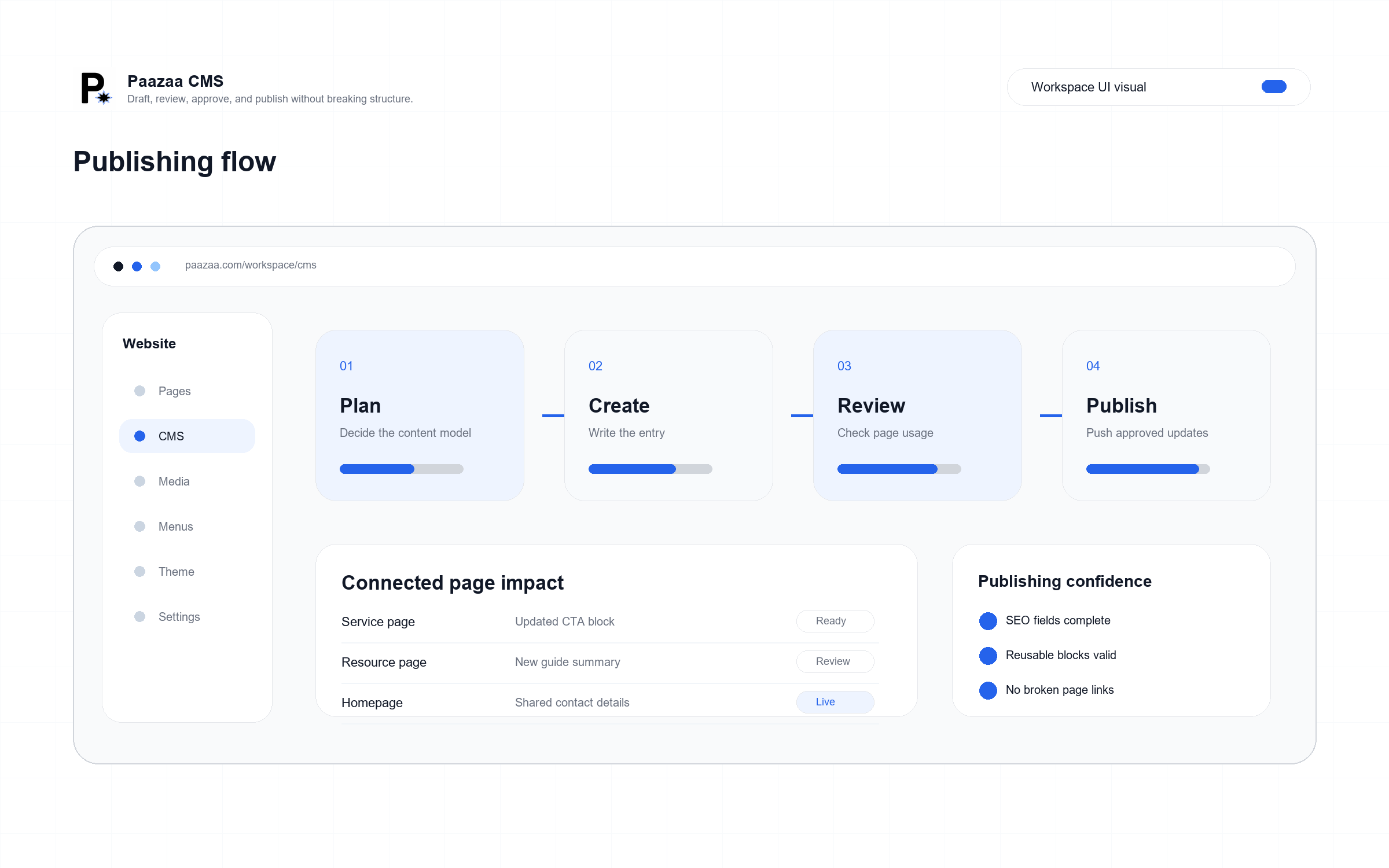Screen dimensions: 1389x868
Task: Click the 'Updated CTA block' text
Action: [565, 621]
